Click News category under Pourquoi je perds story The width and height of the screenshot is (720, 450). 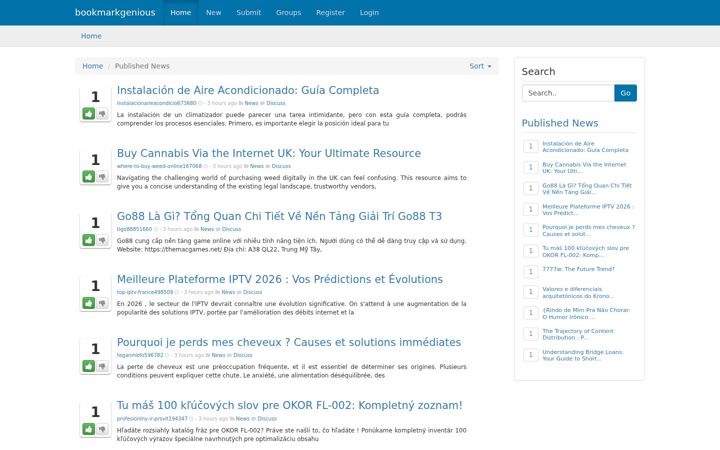tap(218, 355)
